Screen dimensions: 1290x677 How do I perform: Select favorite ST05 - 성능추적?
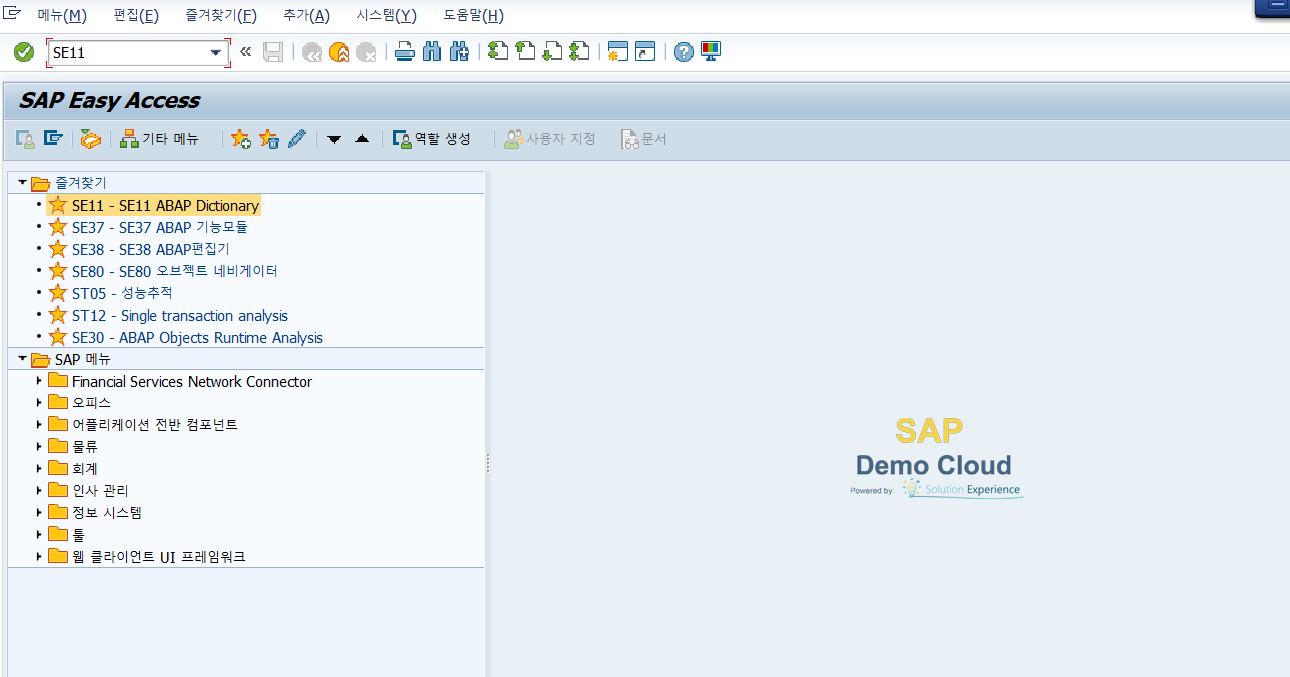[122, 294]
